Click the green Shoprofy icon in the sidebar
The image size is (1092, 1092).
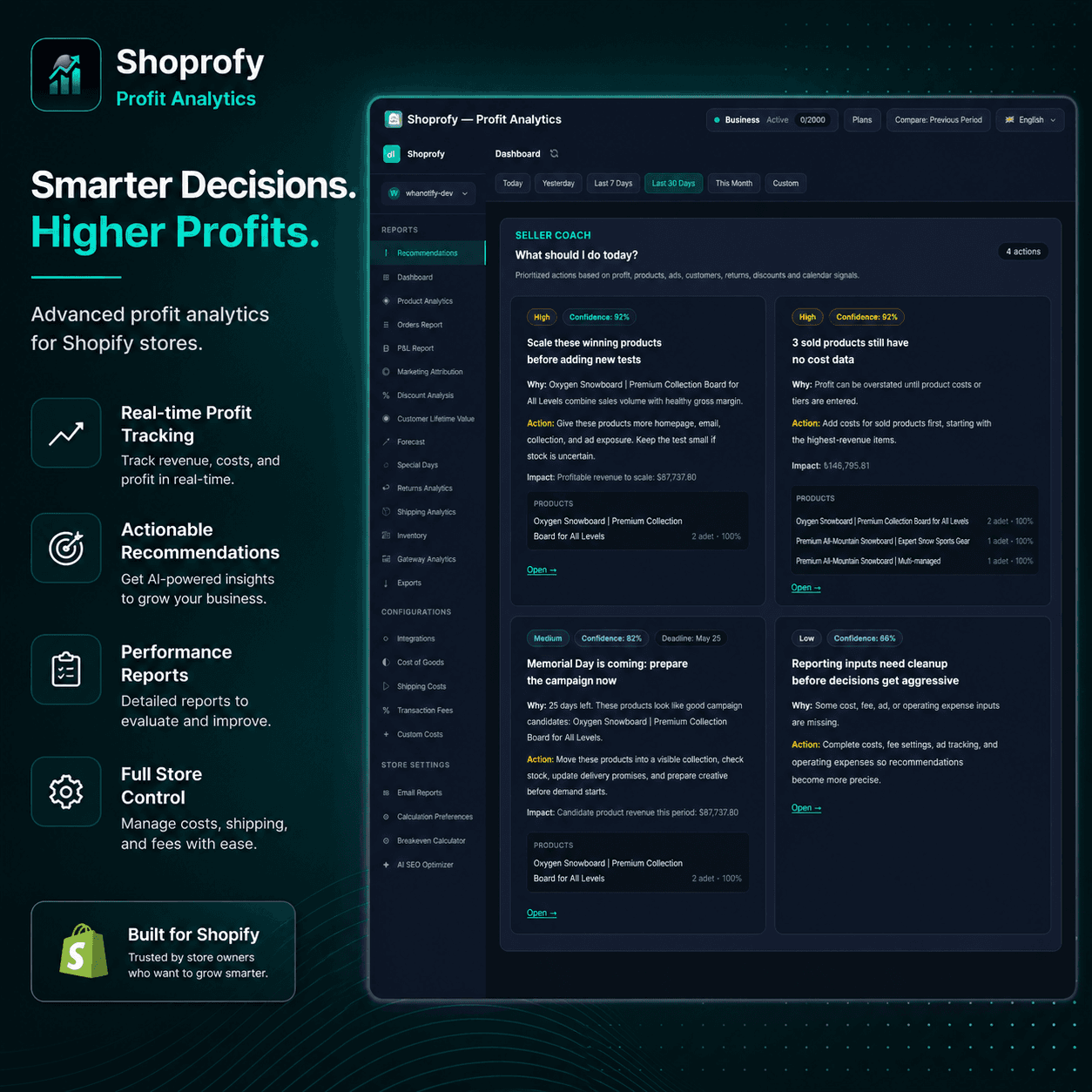point(392,154)
